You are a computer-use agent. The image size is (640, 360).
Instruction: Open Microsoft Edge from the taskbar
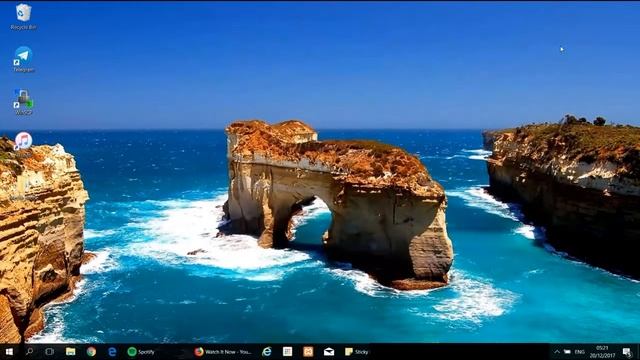[x=112, y=351]
